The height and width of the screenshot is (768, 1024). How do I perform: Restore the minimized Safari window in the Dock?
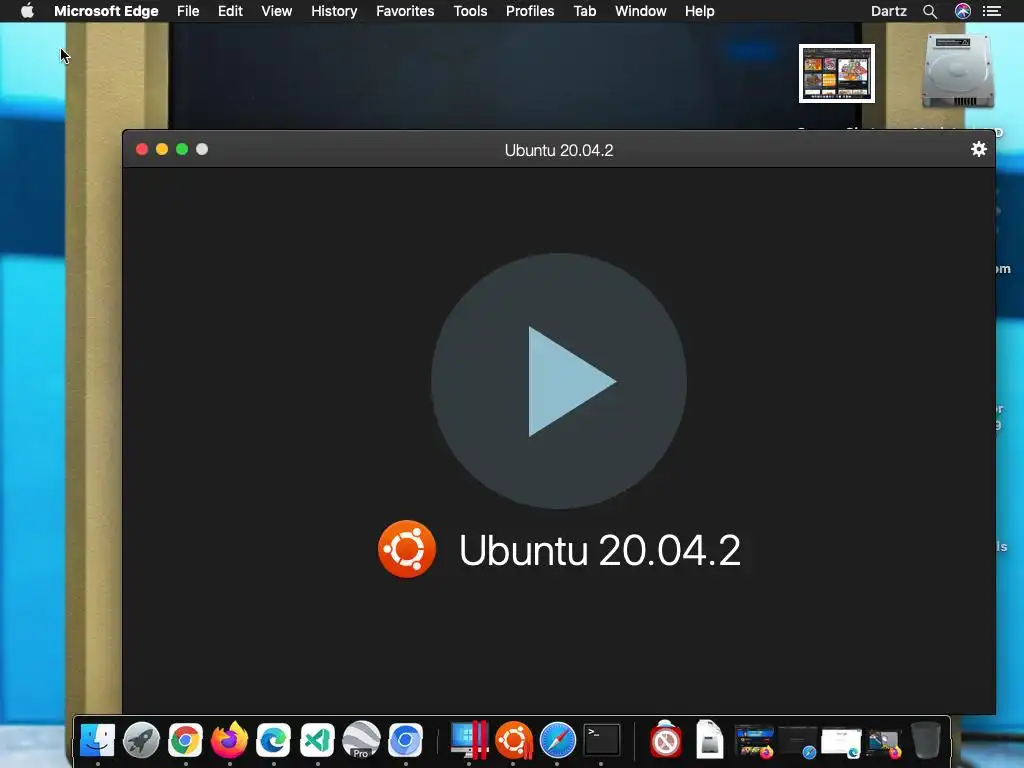[x=798, y=743]
